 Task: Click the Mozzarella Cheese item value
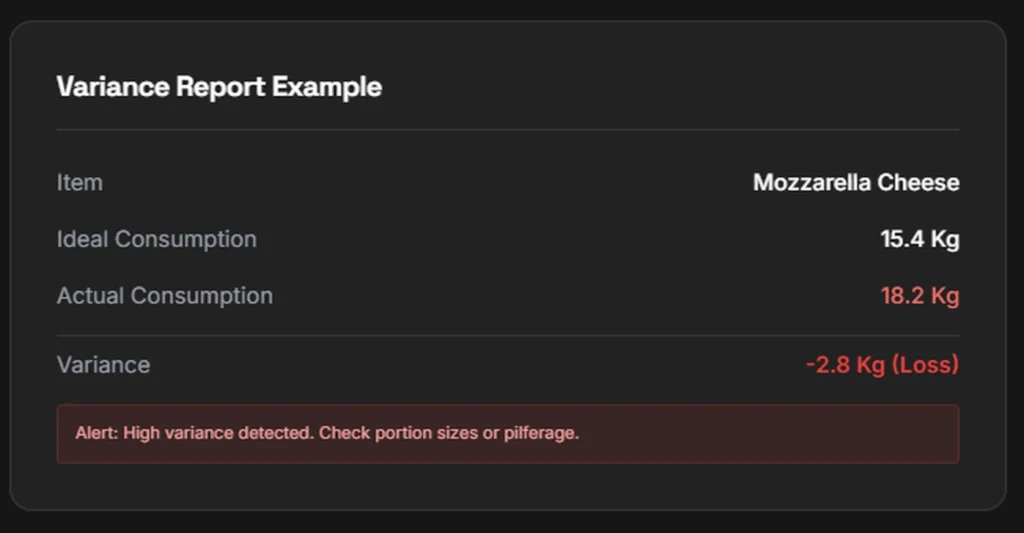pos(855,183)
